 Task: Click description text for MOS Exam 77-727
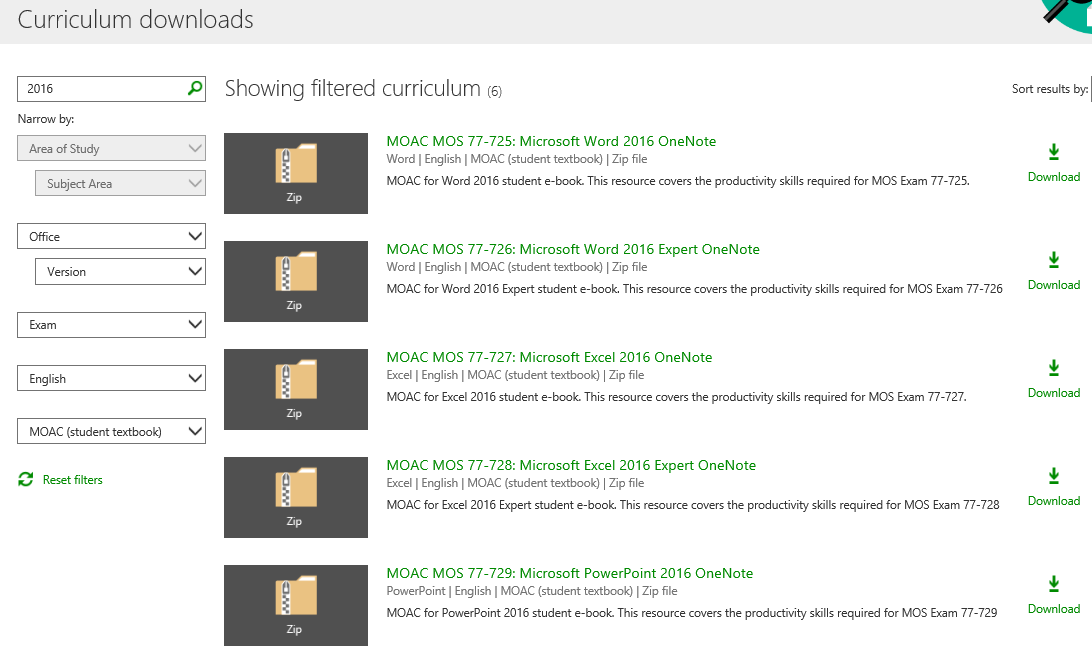676,397
